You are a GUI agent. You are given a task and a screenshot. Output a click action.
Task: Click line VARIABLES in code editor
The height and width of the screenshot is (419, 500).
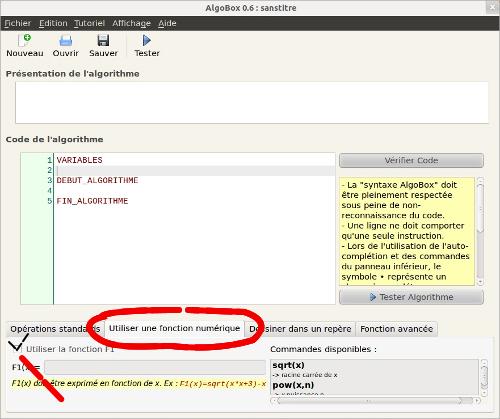79,160
